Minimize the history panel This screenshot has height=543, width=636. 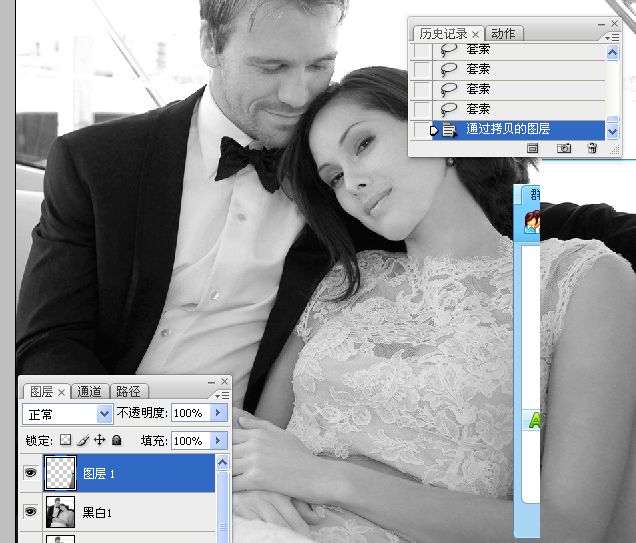pyautogui.click(x=601, y=24)
